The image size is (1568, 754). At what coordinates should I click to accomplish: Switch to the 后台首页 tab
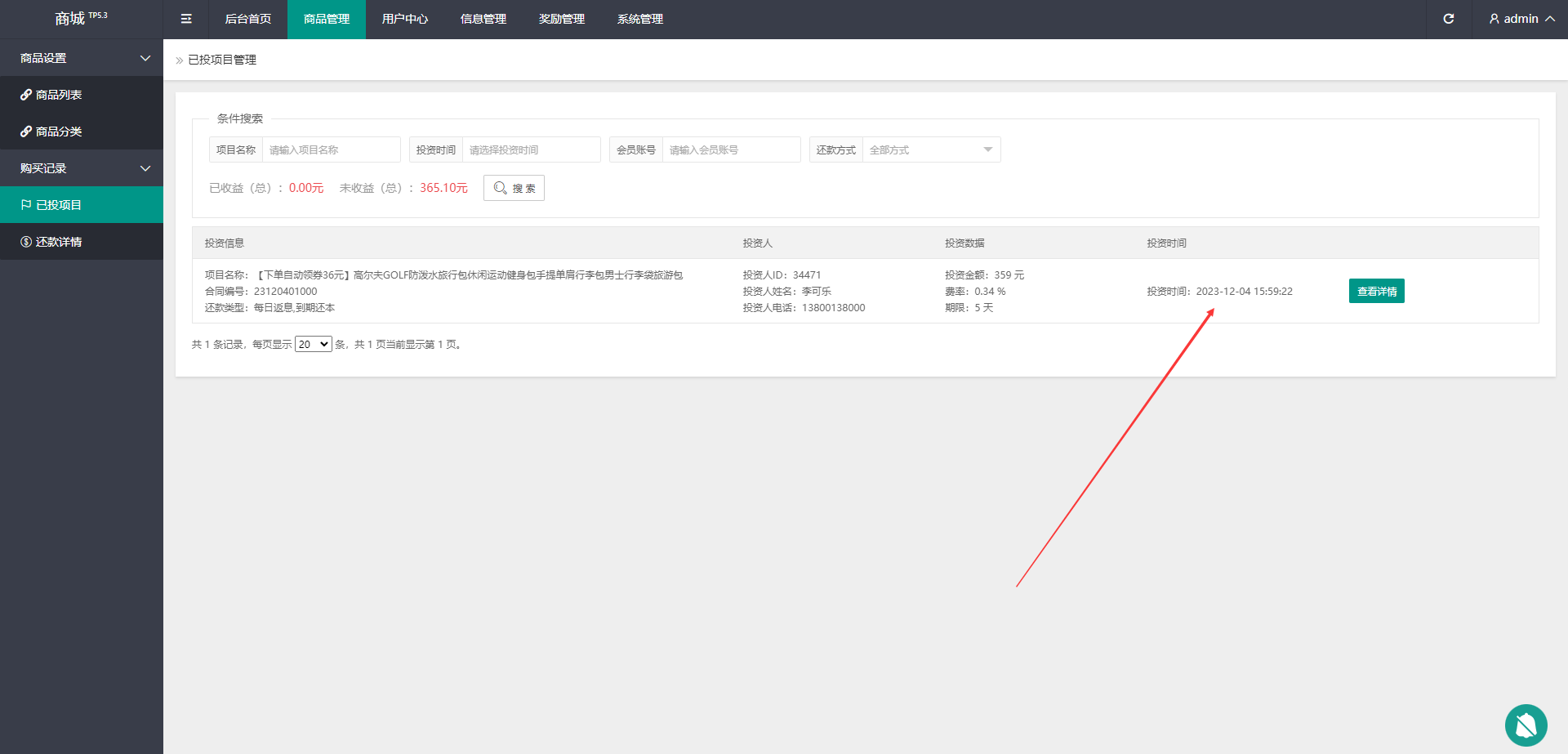(247, 19)
